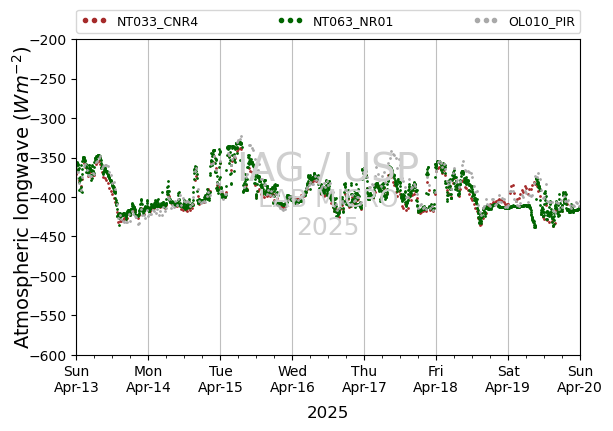Click the 2025 x-axis label
The image size is (613, 431).
point(328,413)
